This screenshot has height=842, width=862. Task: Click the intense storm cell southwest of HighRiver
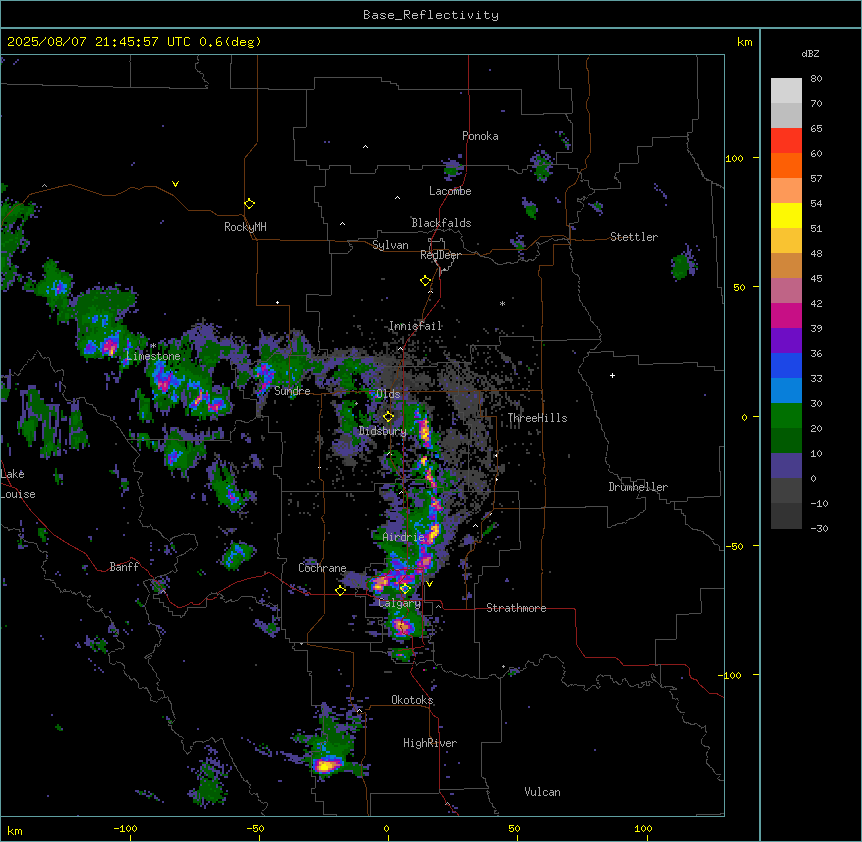point(327,765)
